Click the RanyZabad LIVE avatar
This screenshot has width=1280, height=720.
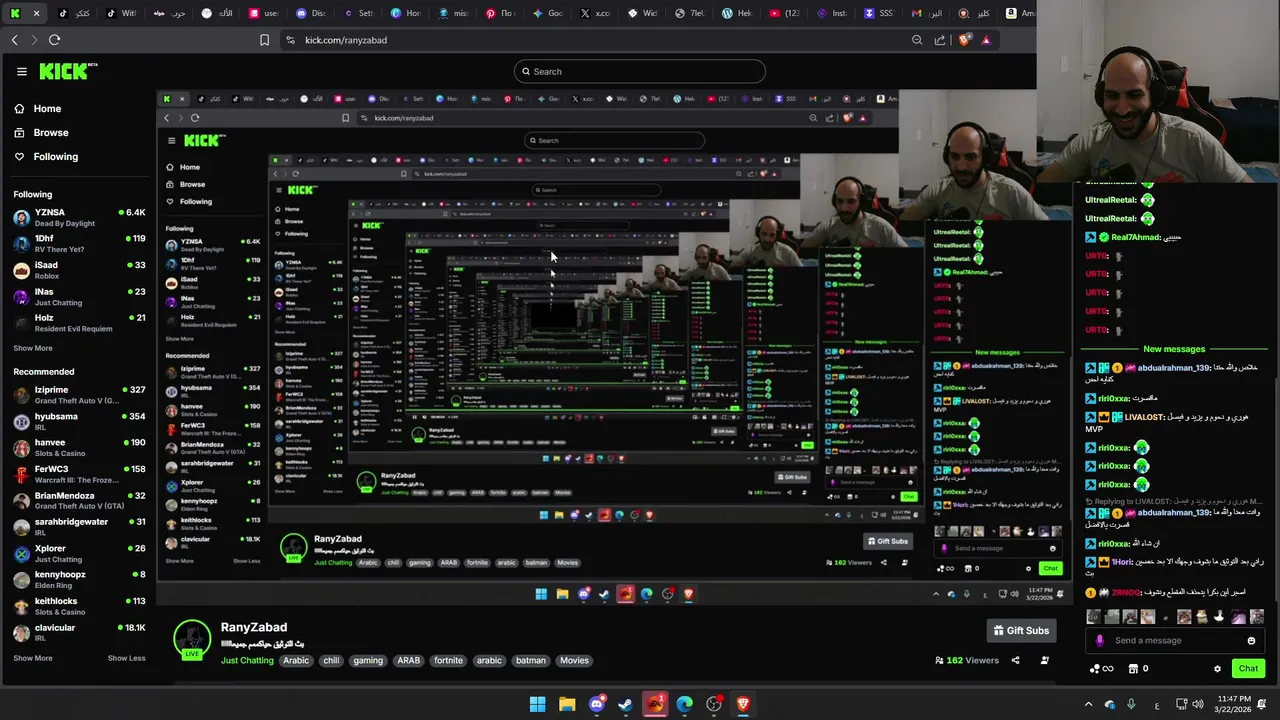[x=192, y=640]
